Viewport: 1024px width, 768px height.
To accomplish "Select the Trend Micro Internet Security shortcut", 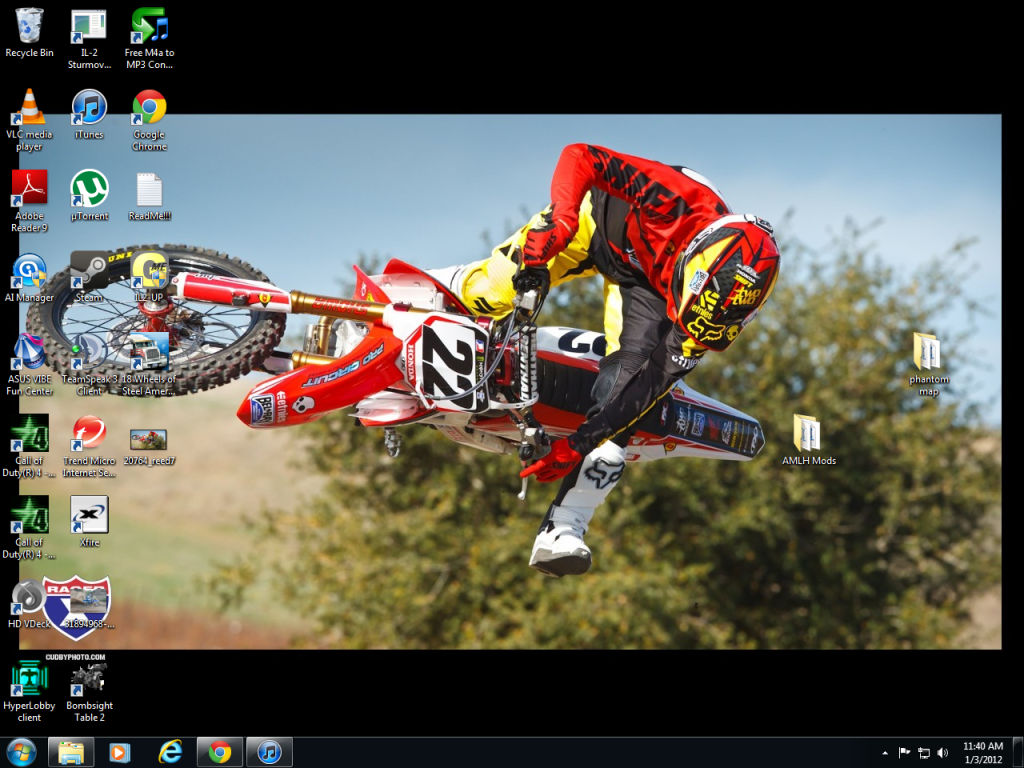I will (89, 434).
